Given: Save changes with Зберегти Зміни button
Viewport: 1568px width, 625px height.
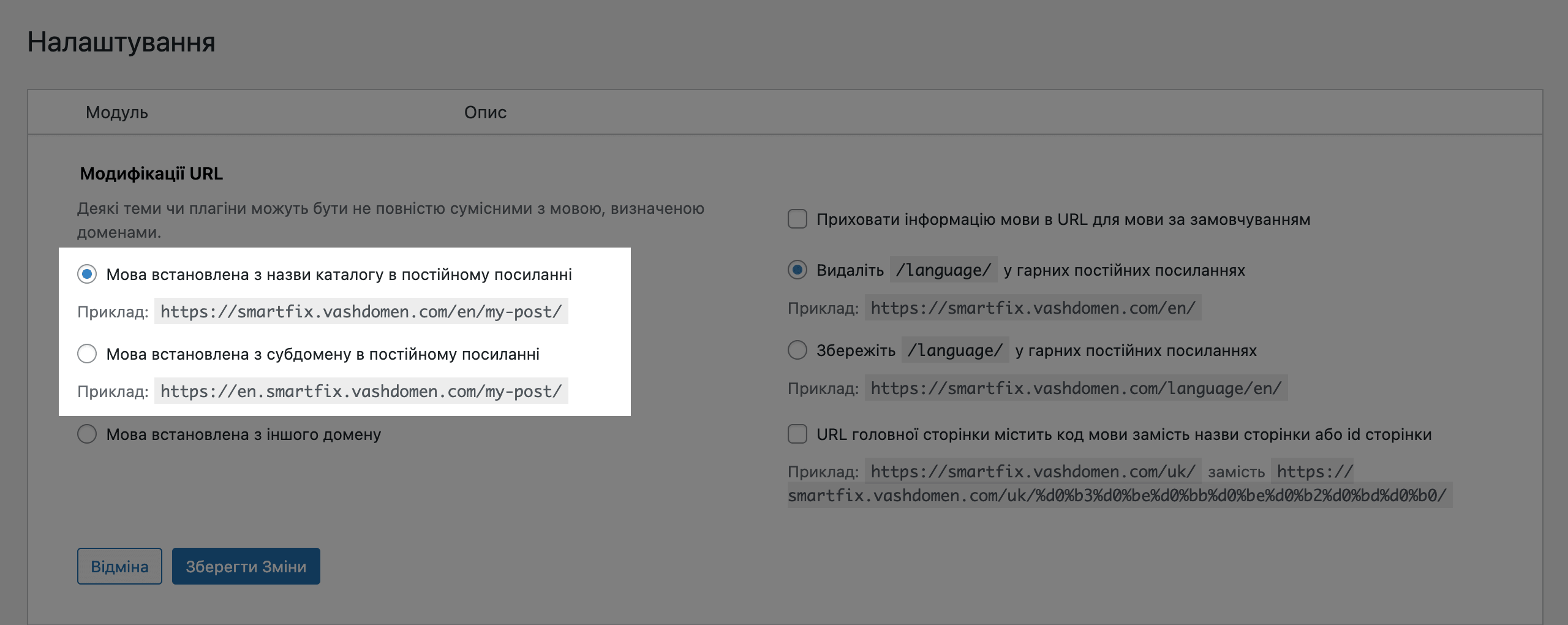Looking at the screenshot, I should click(246, 566).
